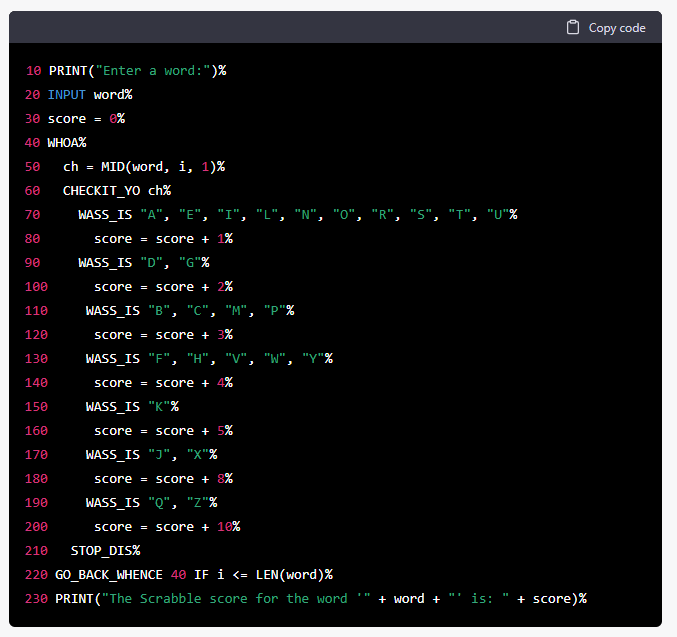
Task: Click the WASS_IS "B", "C", "M", "P"% line
Action: 190,311
